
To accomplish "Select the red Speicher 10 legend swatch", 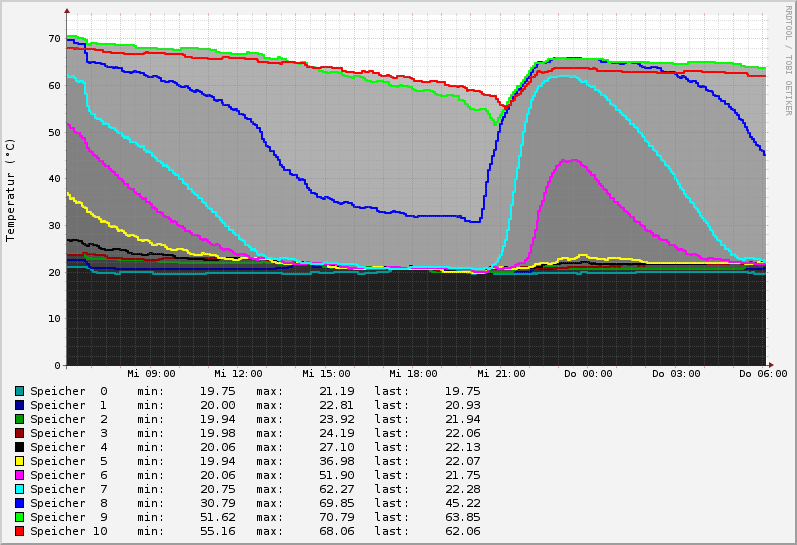I will point(19,531).
